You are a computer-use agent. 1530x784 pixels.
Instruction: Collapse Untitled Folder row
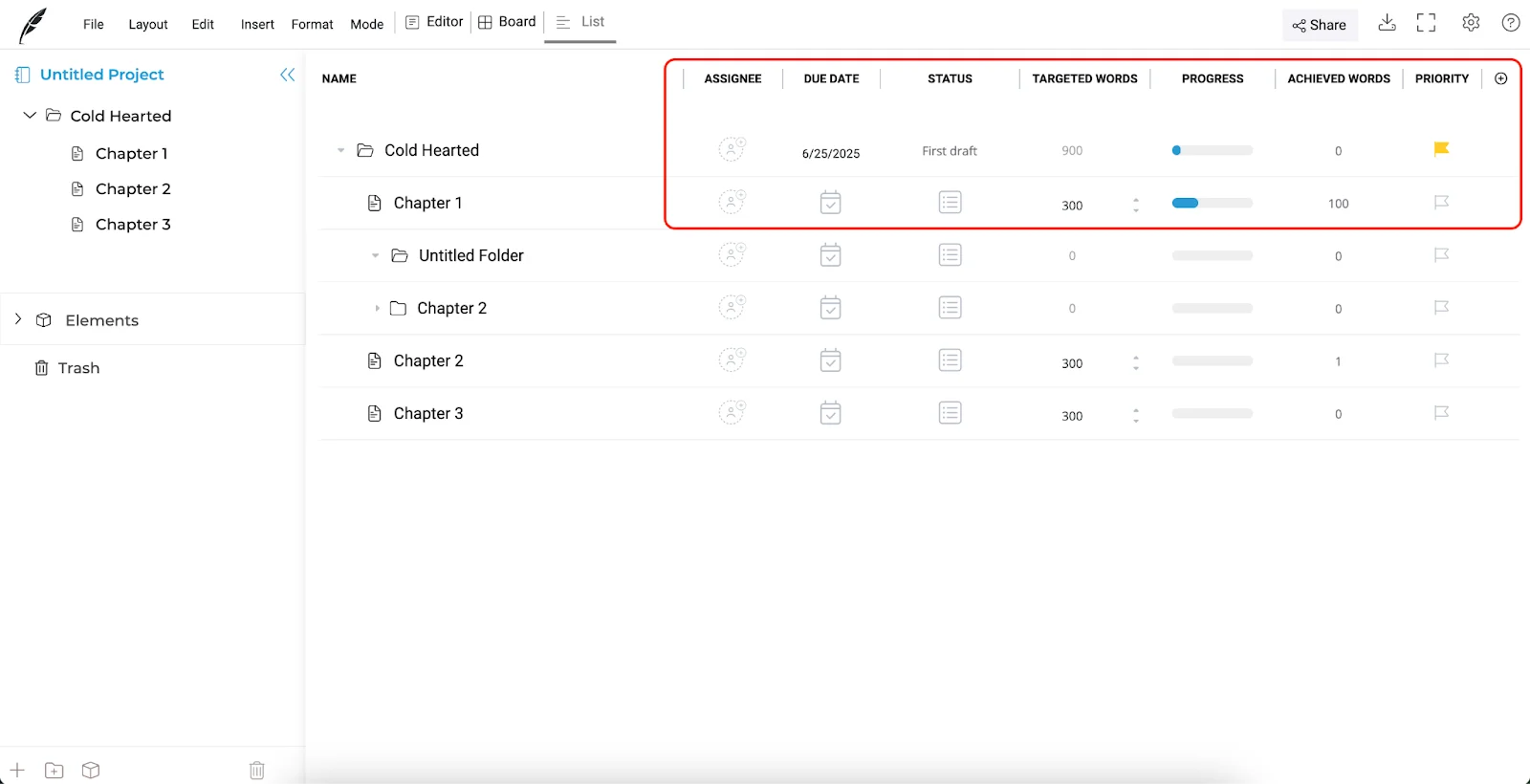pyautogui.click(x=375, y=256)
